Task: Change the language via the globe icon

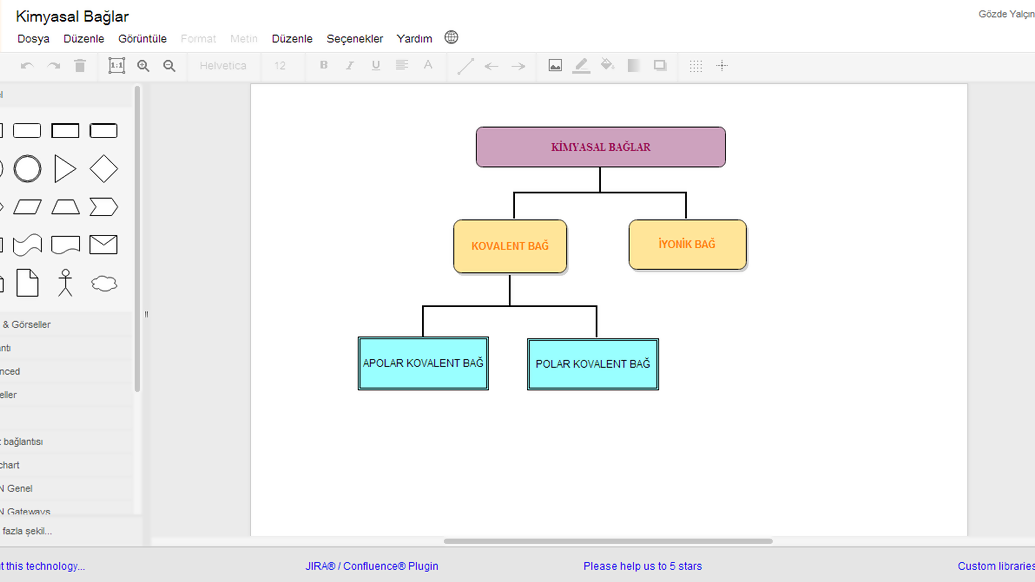Action: (451, 37)
